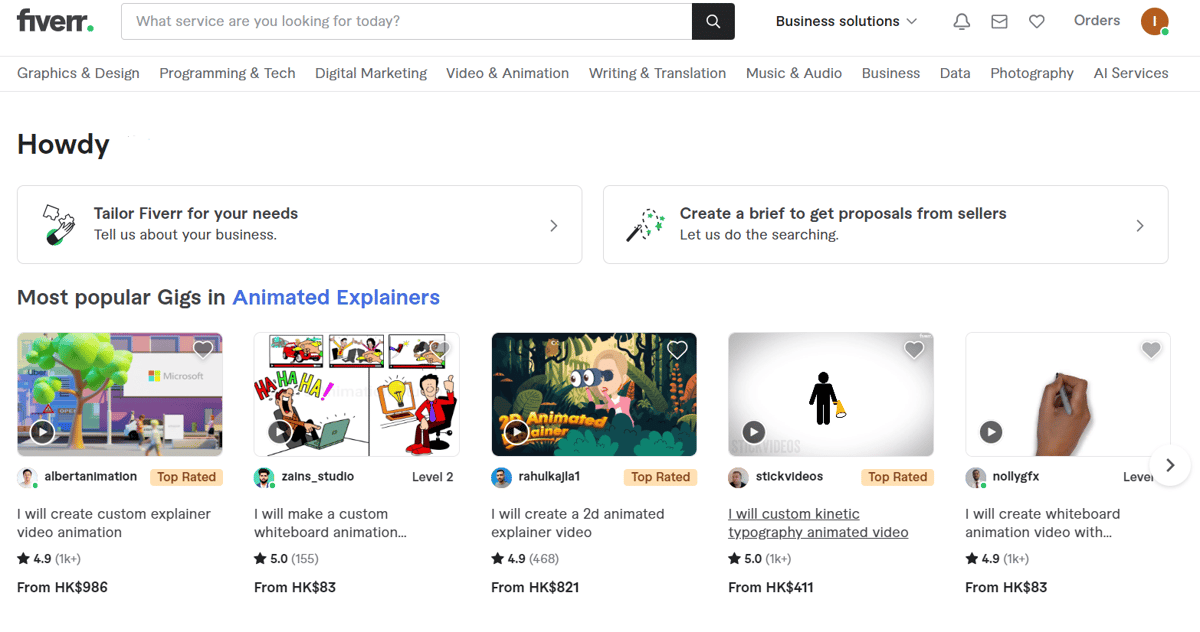Go to Orders page
This screenshot has width=1200, height=632.
coord(1096,20)
